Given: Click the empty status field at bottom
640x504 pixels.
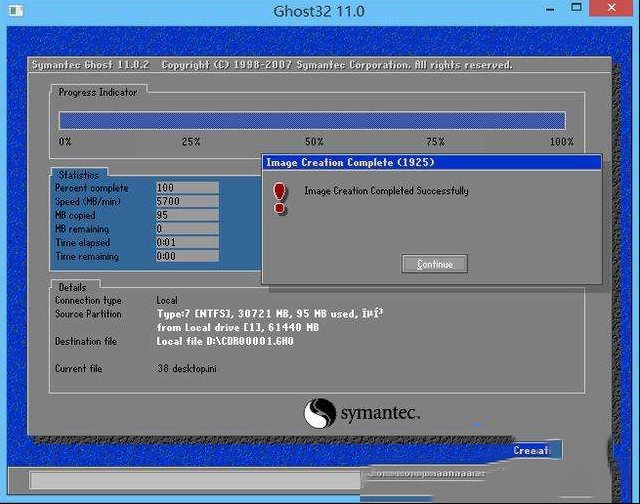Looking at the screenshot, I should 195,480.
